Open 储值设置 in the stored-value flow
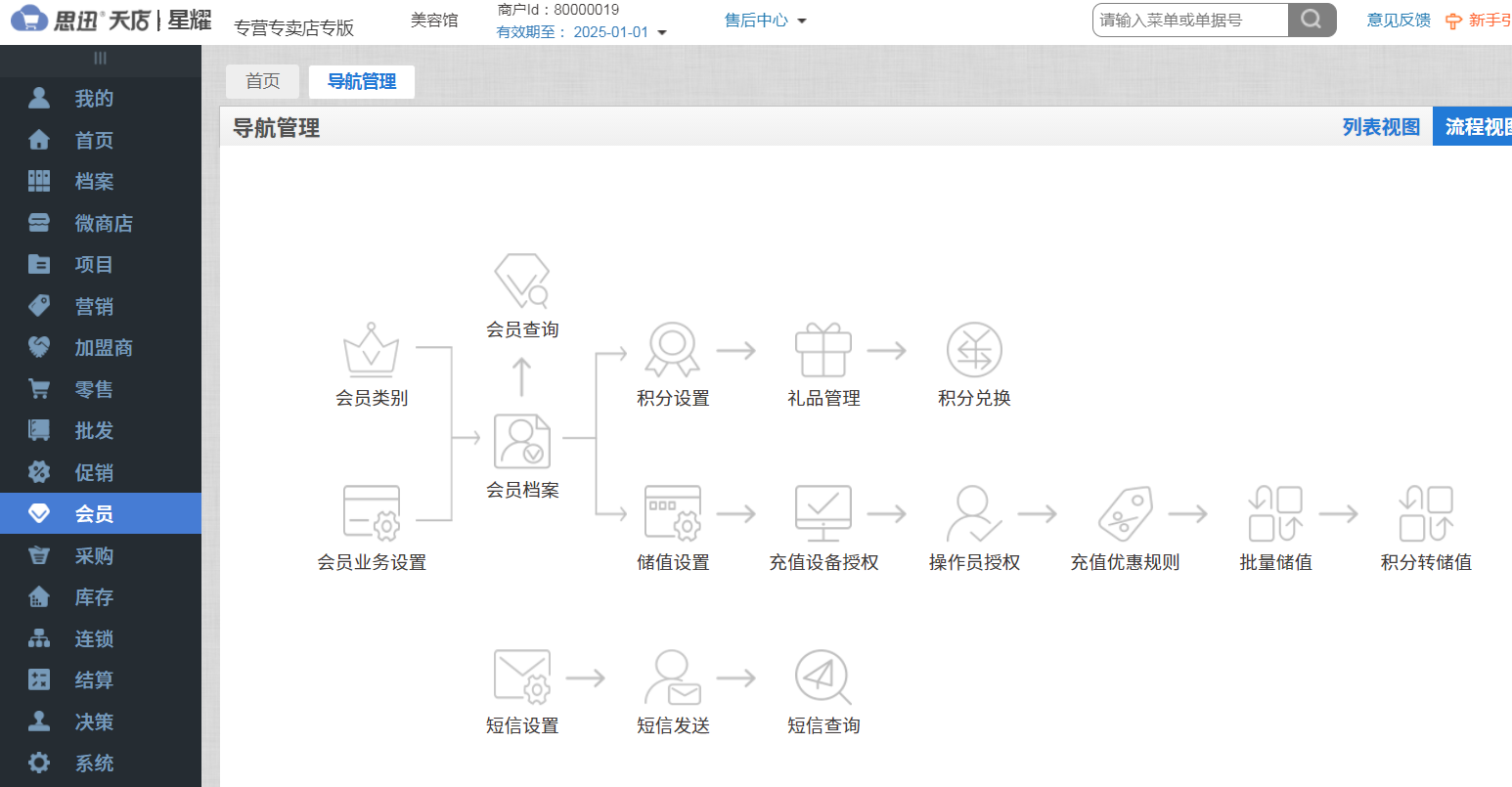The height and width of the screenshot is (787, 1512). pyautogui.click(x=672, y=512)
